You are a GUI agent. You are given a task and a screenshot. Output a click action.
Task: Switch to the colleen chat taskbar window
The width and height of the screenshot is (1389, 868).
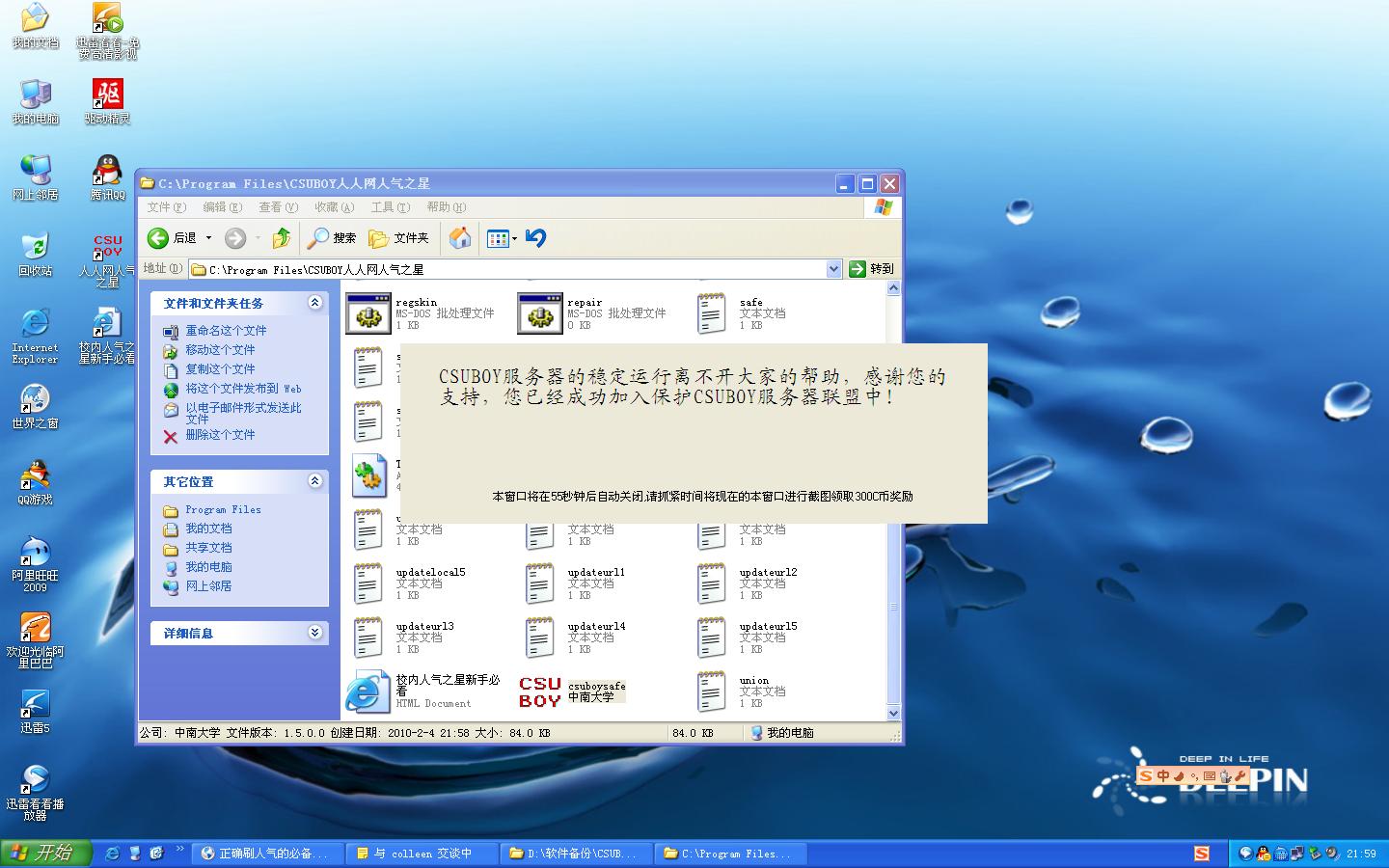point(422,854)
